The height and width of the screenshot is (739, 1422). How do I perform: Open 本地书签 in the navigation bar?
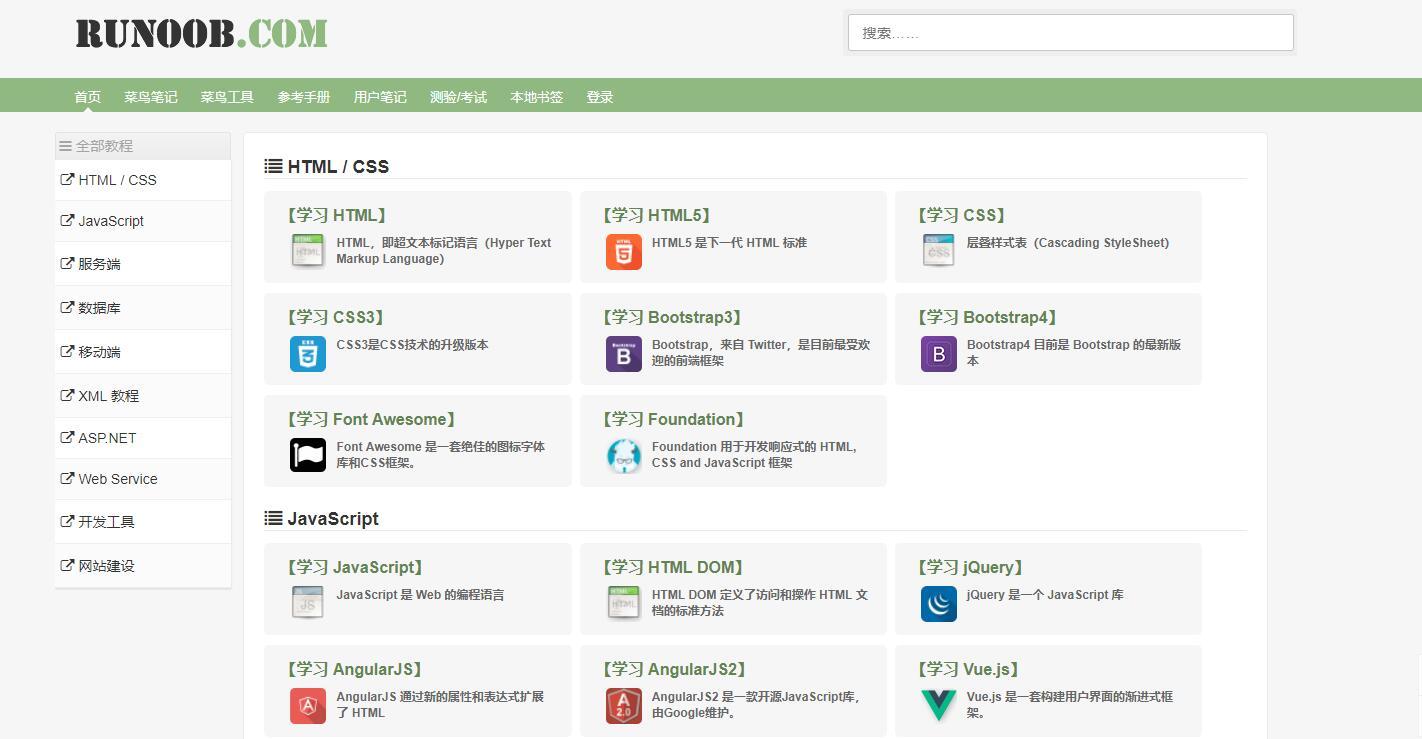click(x=537, y=97)
